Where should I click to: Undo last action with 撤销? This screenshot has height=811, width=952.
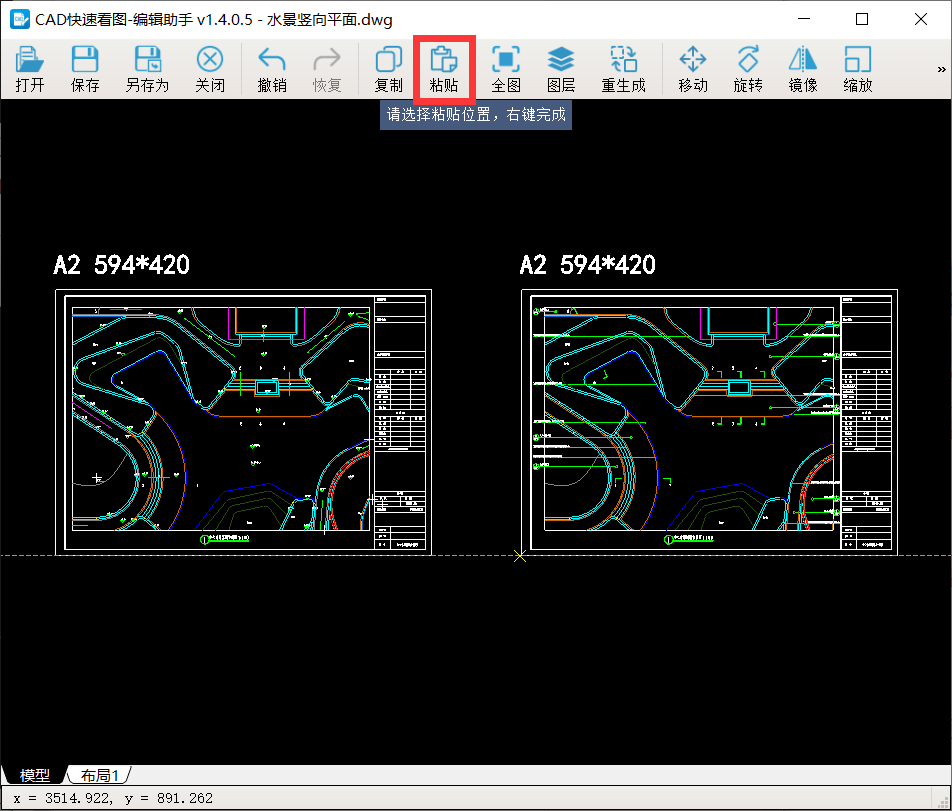point(272,68)
